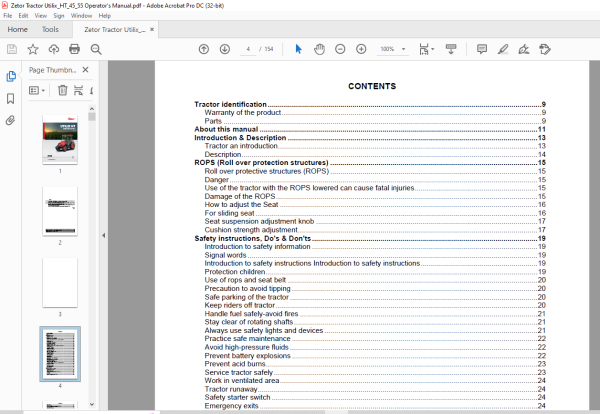Click the zoom out minus icon
600x414 pixels.
340,49
